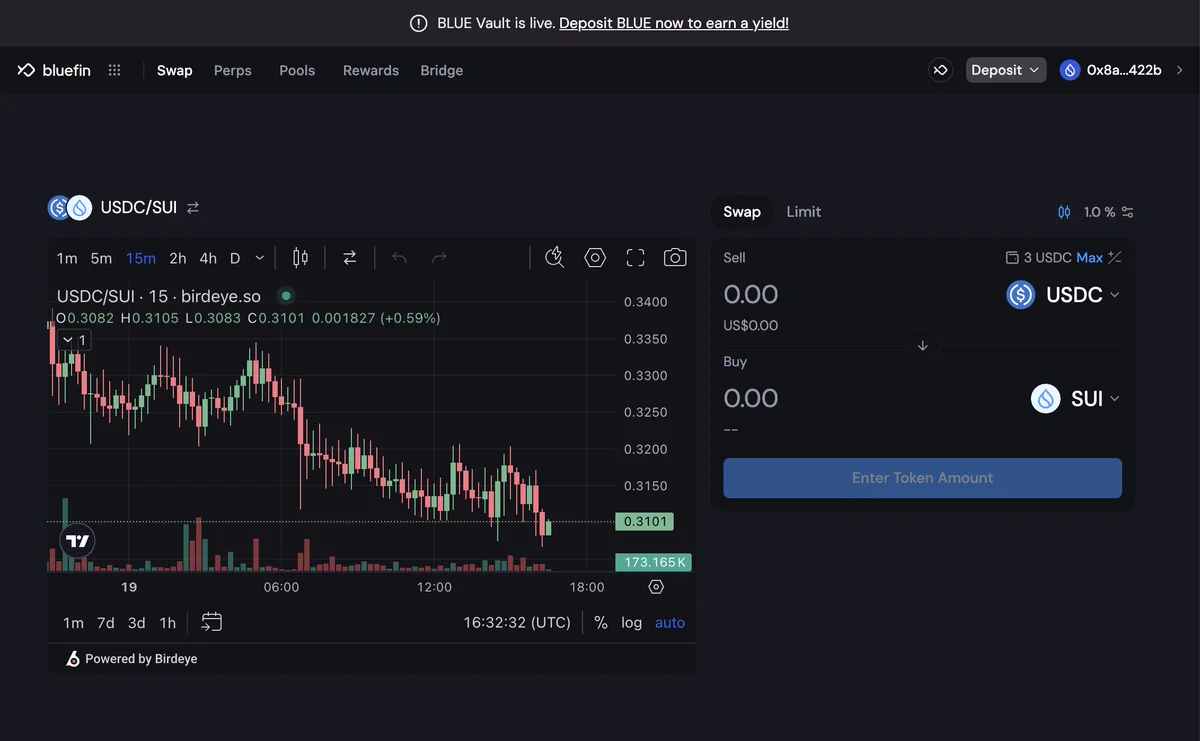Select the 5m chart interval
This screenshot has width=1200, height=741.
[x=101, y=258]
